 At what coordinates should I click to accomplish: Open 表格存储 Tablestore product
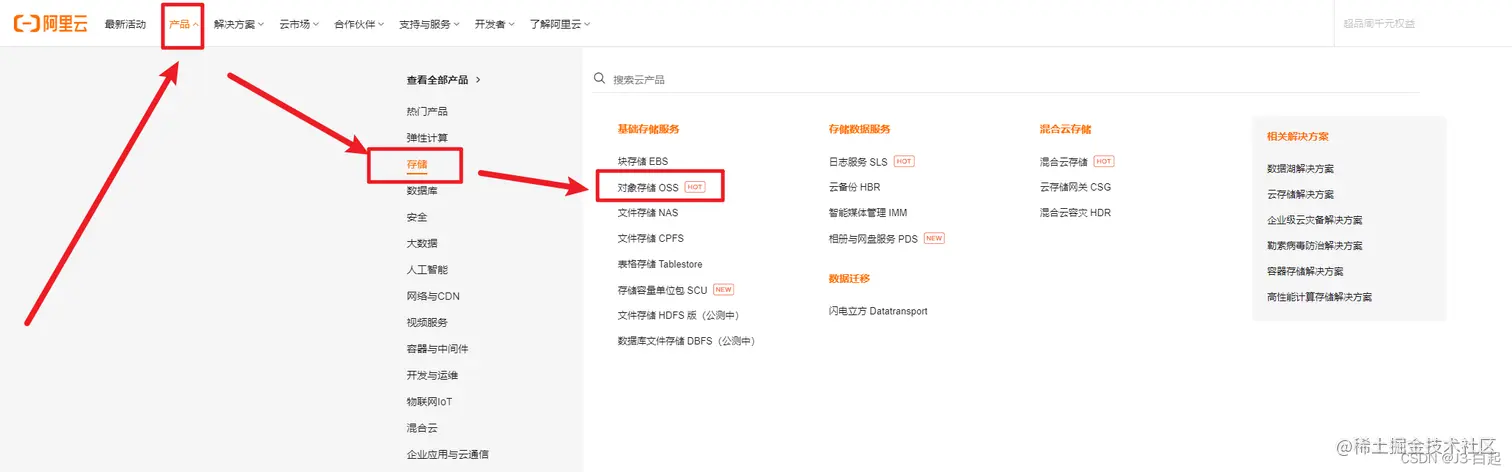(660, 264)
